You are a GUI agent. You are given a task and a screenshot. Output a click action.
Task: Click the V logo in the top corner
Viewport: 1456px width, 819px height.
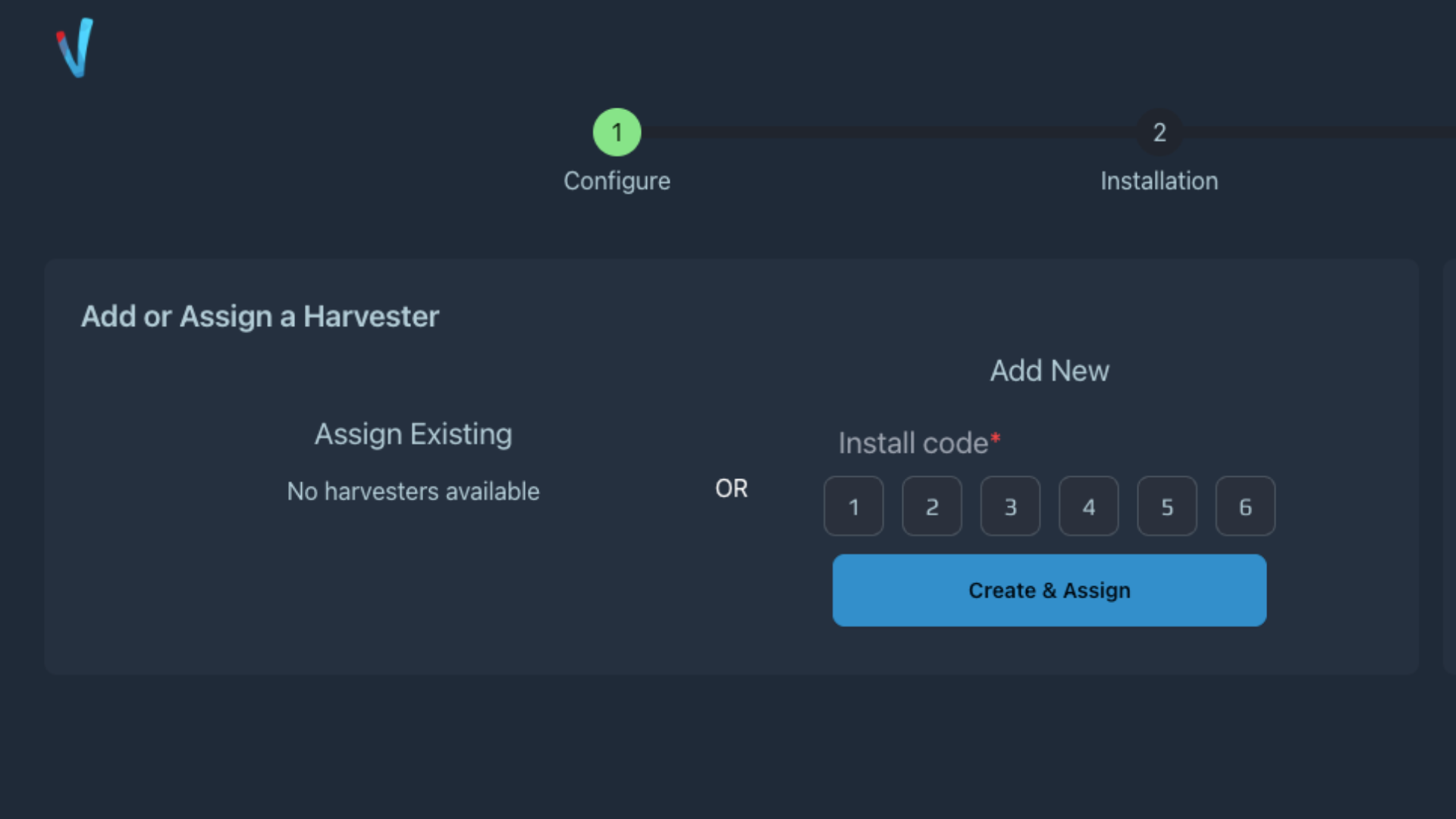pos(74,48)
